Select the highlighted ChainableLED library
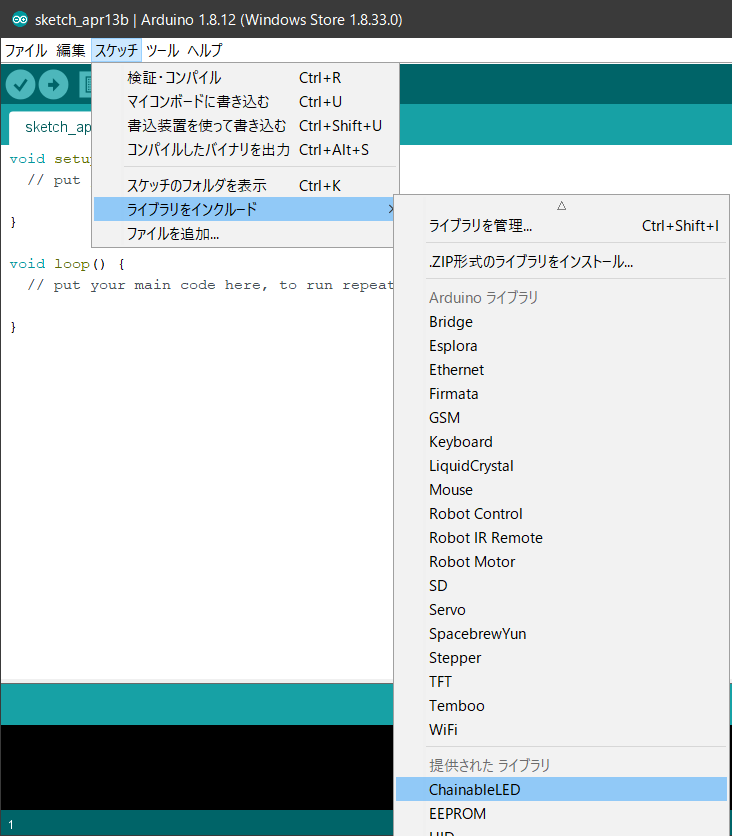 tap(561, 790)
